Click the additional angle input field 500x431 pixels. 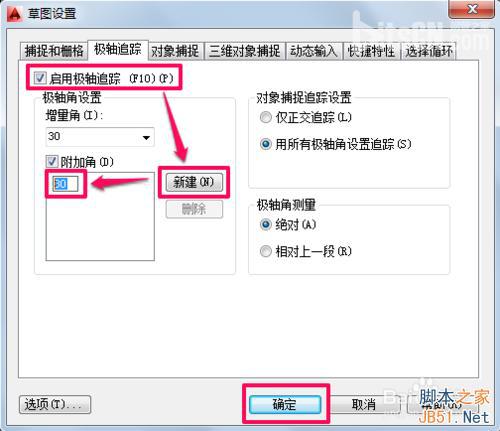tap(65, 184)
